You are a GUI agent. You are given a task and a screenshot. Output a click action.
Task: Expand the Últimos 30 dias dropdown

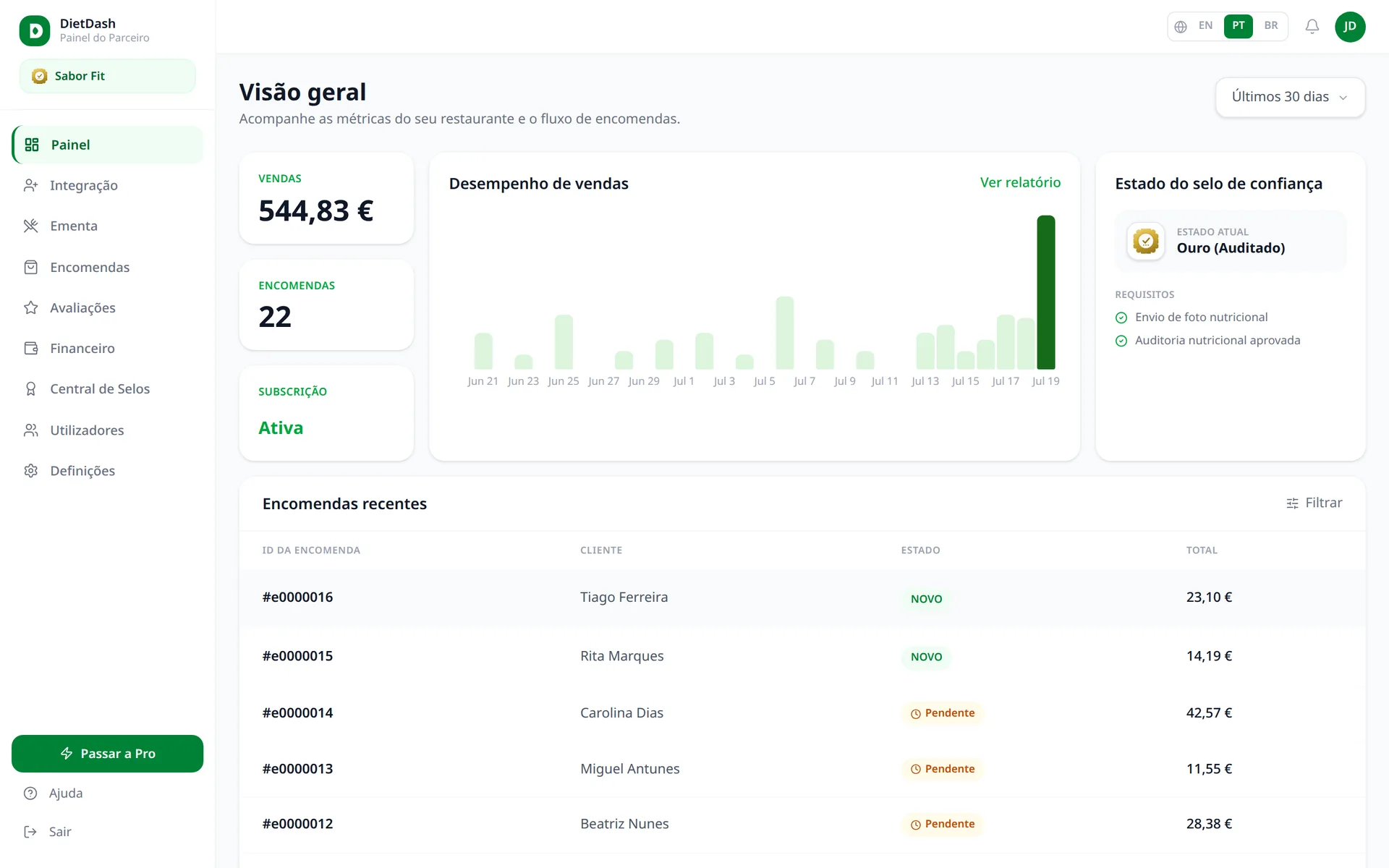tap(1290, 97)
